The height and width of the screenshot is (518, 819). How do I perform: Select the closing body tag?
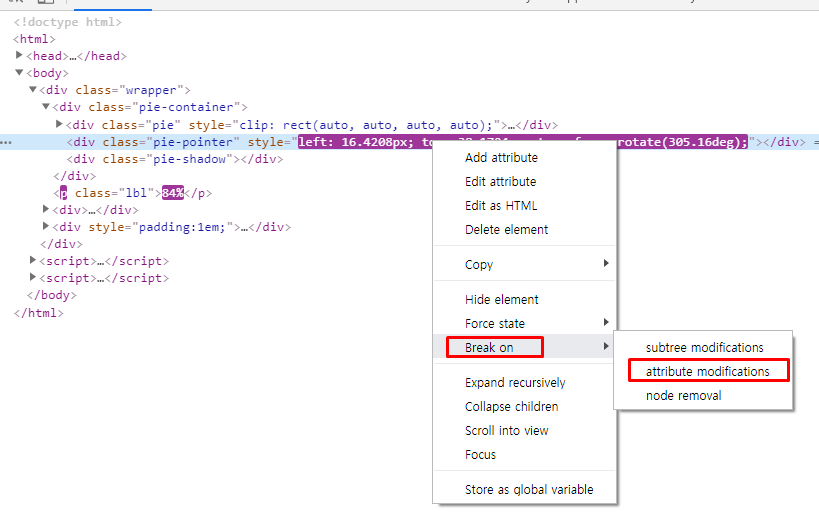click(52, 296)
